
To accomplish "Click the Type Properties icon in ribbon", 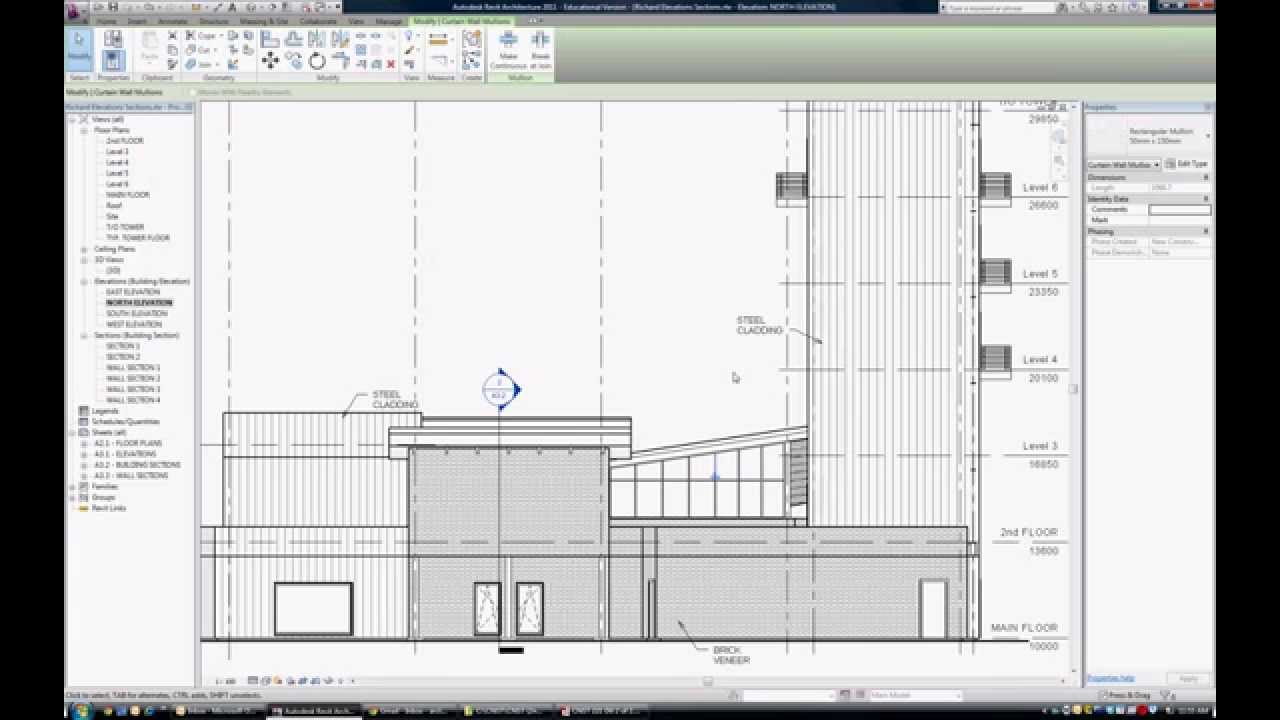I will pyautogui.click(x=113, y=39).
